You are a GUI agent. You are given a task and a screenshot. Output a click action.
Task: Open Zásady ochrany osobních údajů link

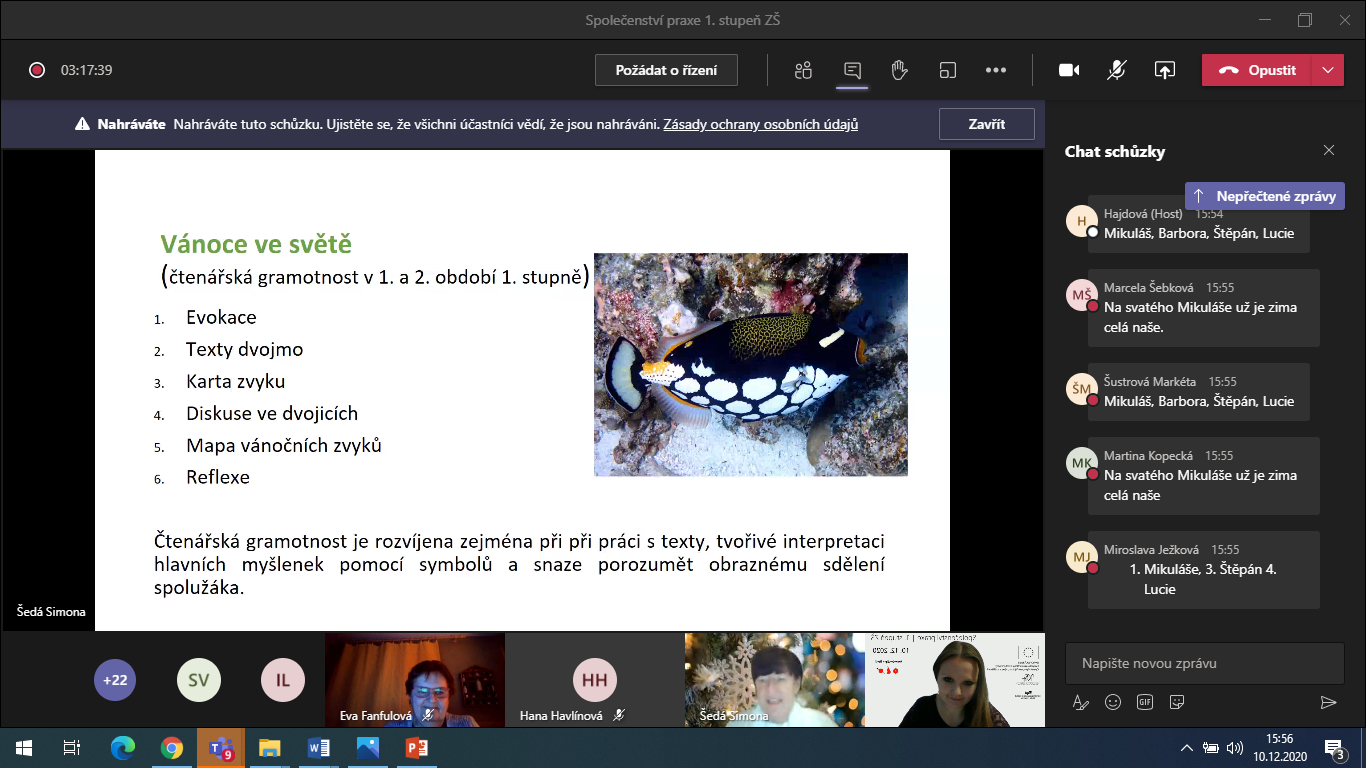pyautogui.click(x=760, y=125)
